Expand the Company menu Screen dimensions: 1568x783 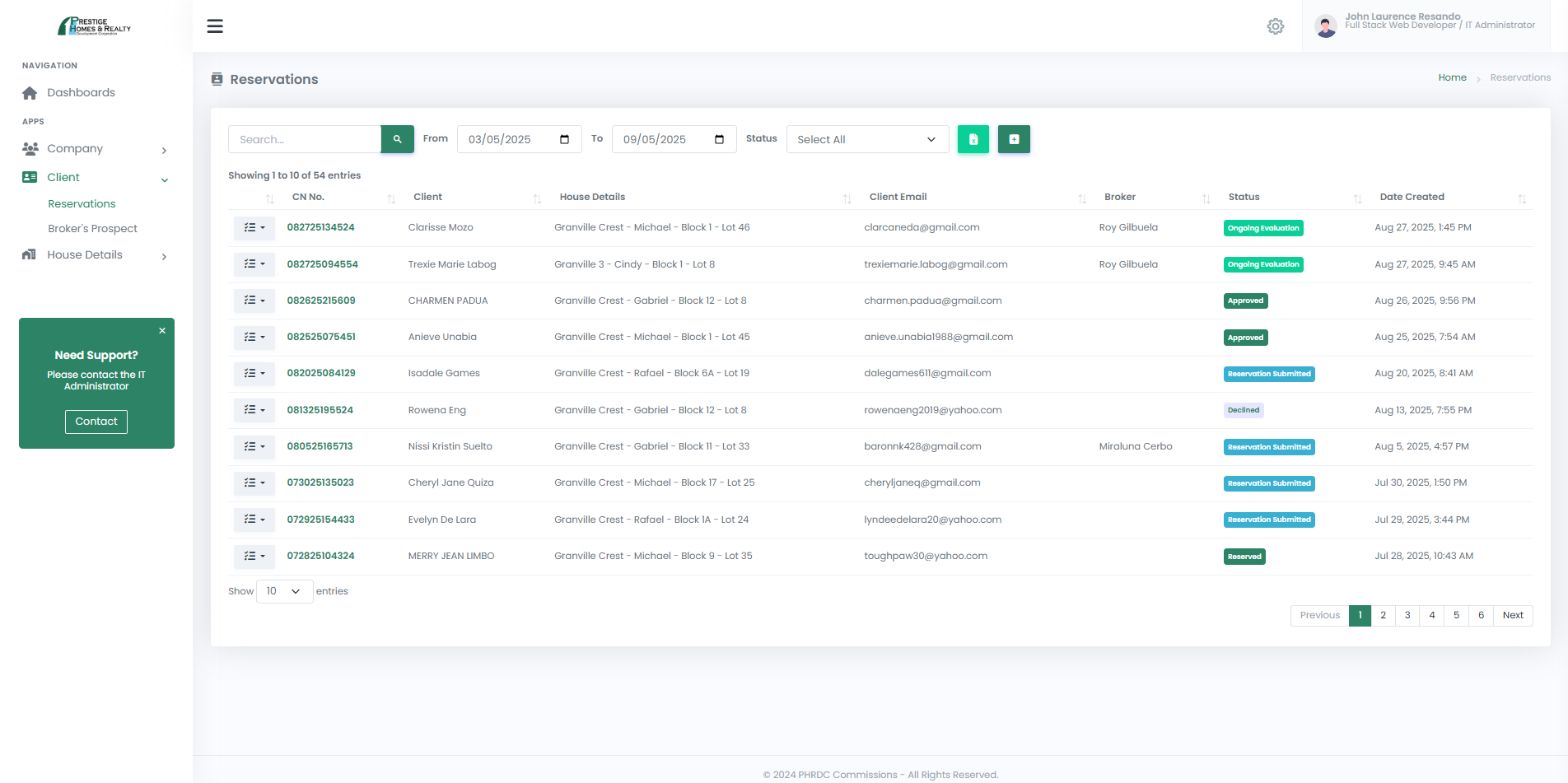coord(96,149)
